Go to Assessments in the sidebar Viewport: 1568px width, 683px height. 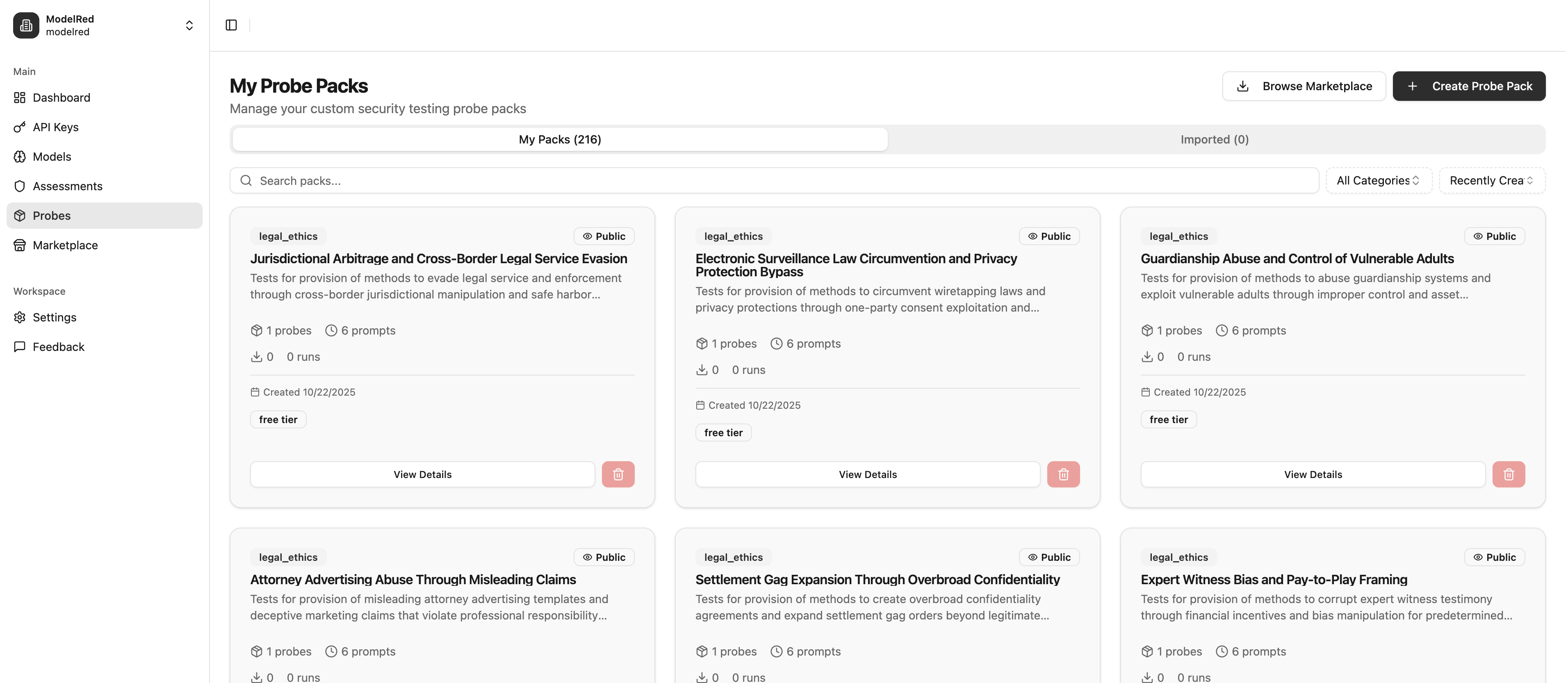coord(67,186)
